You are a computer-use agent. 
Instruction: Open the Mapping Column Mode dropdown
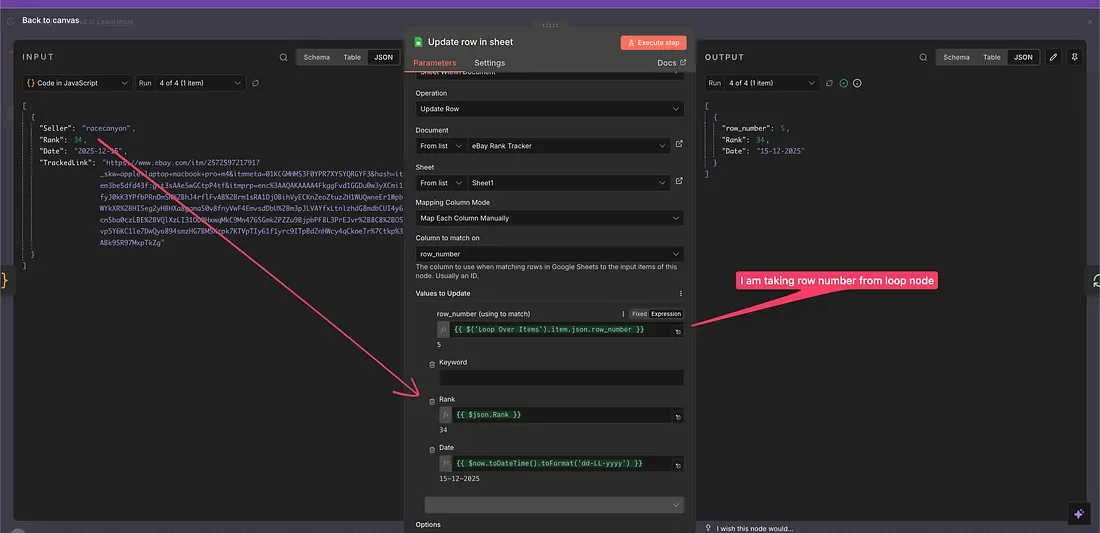(549, 218)
